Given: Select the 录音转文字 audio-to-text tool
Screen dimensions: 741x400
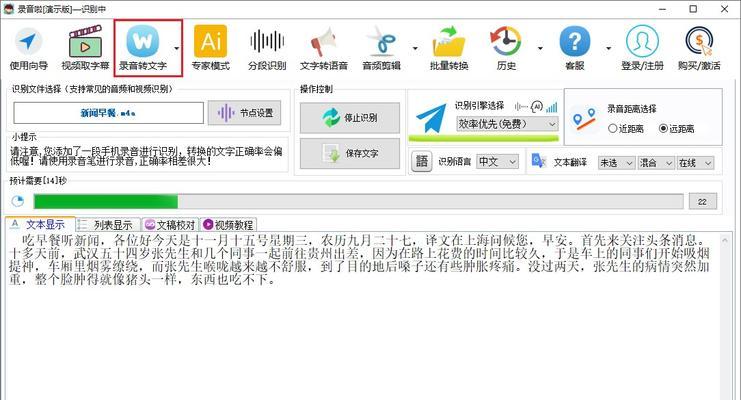Looking at the screenshot, I should pos(143,48).
